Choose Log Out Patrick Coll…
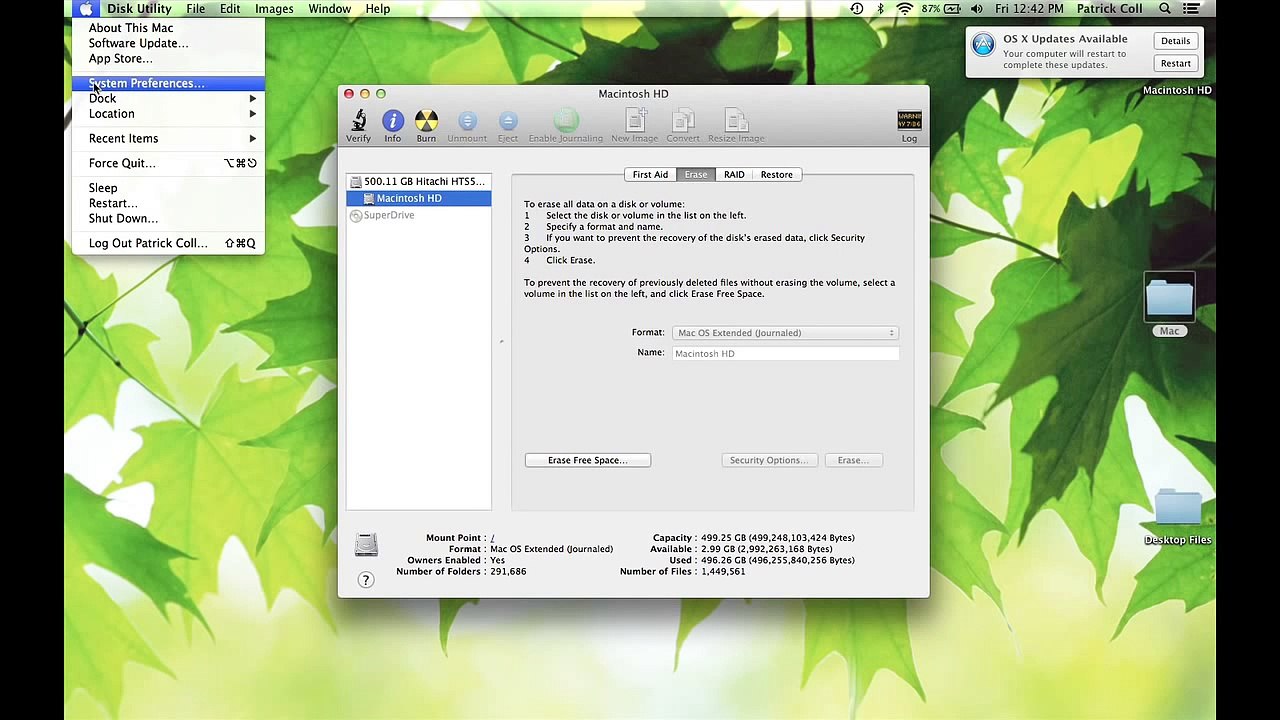 [x=168, y=243]
